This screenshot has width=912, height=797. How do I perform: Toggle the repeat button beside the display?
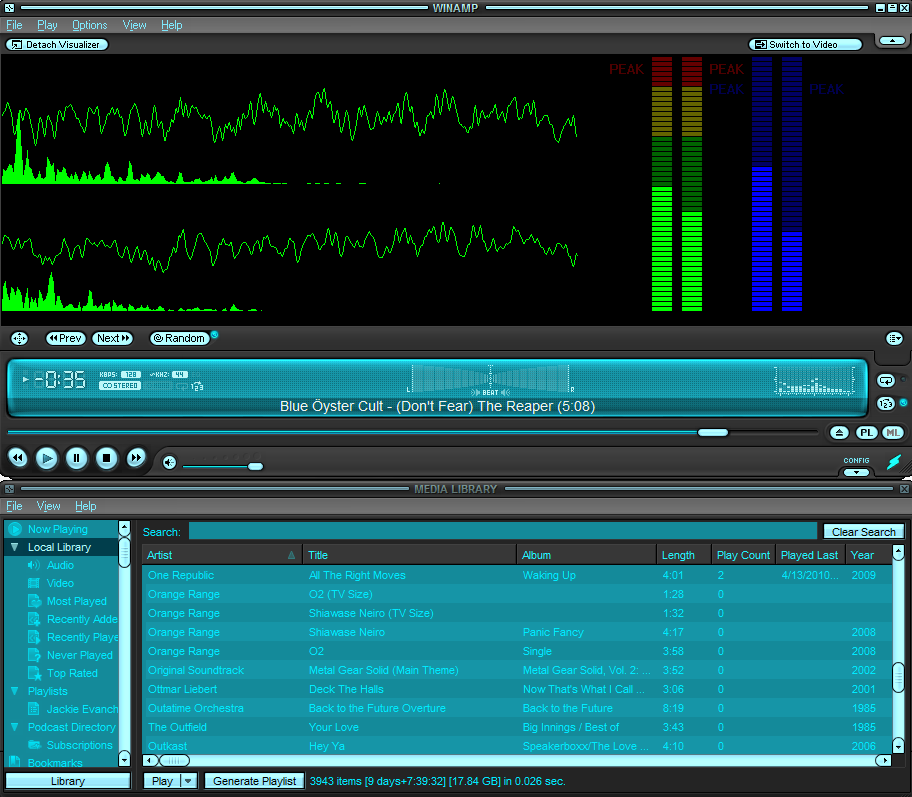pos(886,381)
